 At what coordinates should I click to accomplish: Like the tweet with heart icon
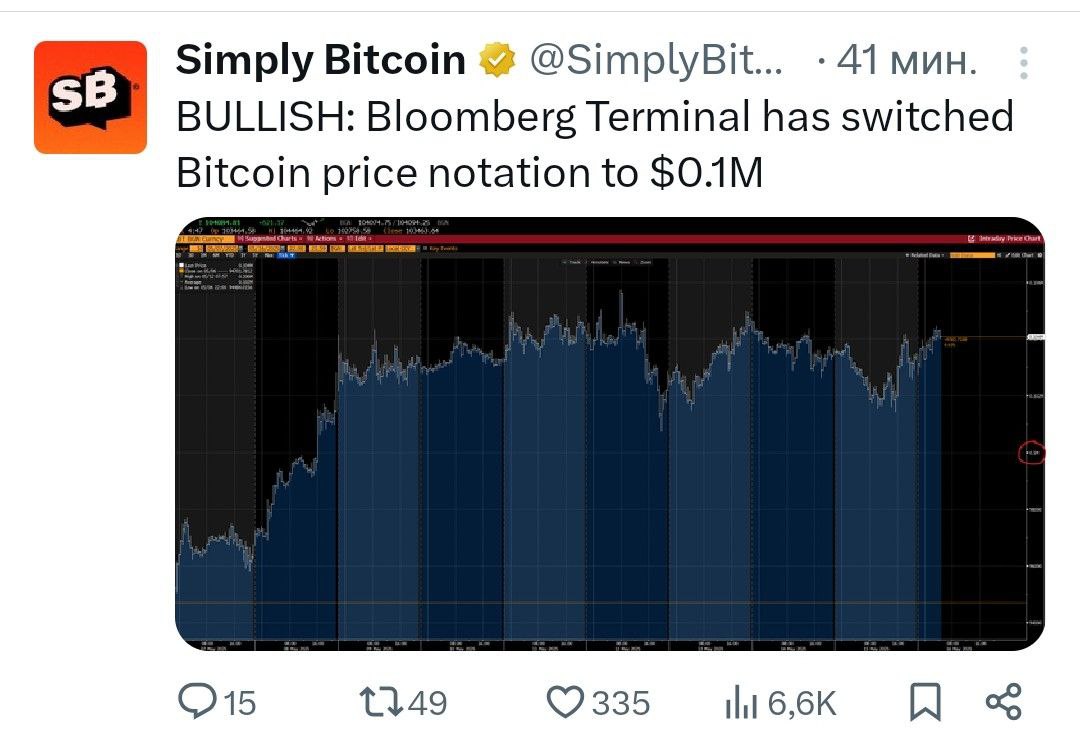565,702
